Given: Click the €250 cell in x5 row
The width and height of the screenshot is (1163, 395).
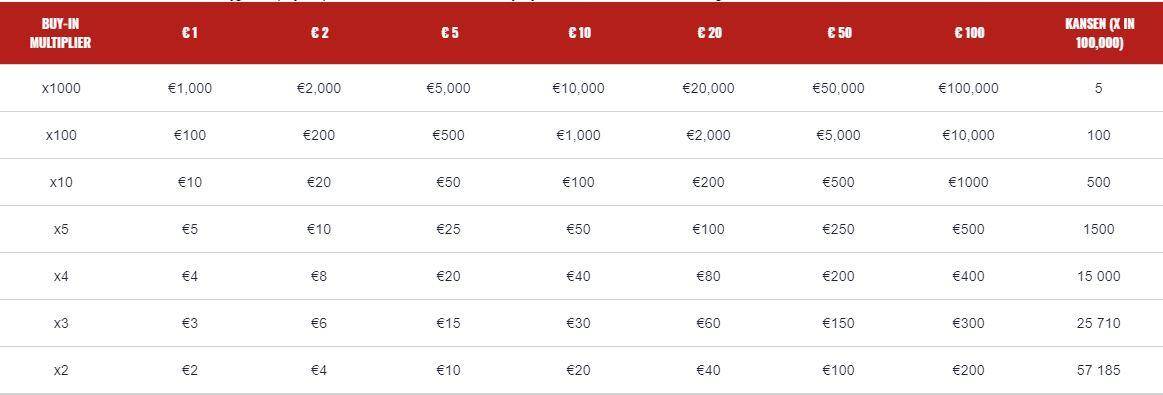Looking at the screenshot, I should coord(838,230).
